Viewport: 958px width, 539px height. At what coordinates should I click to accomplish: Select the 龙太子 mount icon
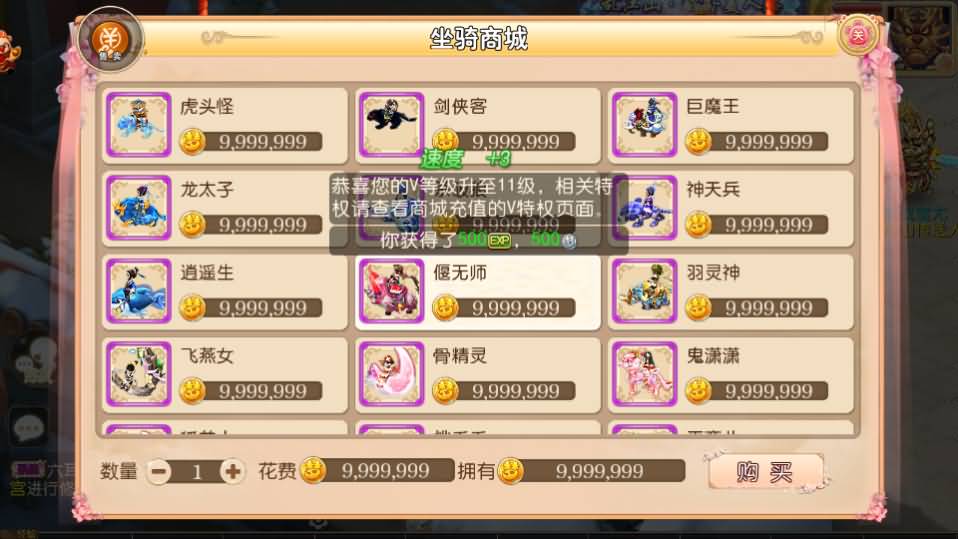coord(139,208)
